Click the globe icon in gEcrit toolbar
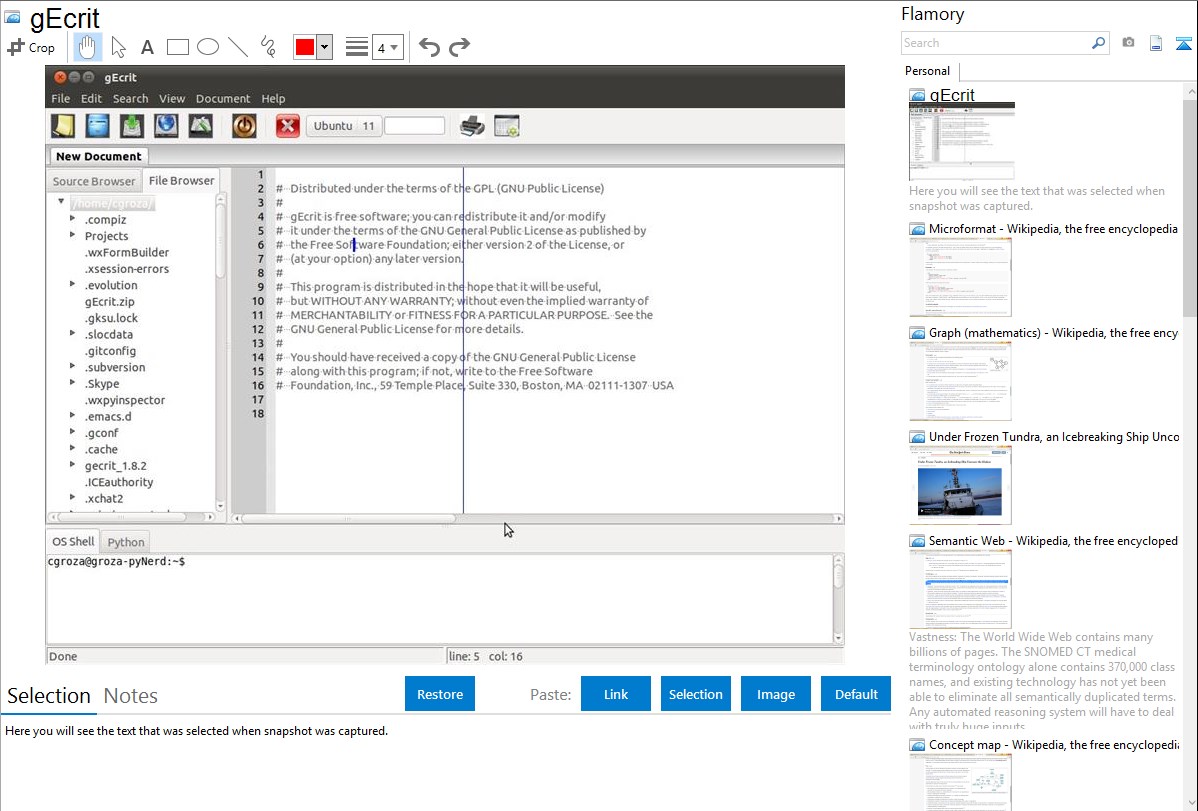 166,126
